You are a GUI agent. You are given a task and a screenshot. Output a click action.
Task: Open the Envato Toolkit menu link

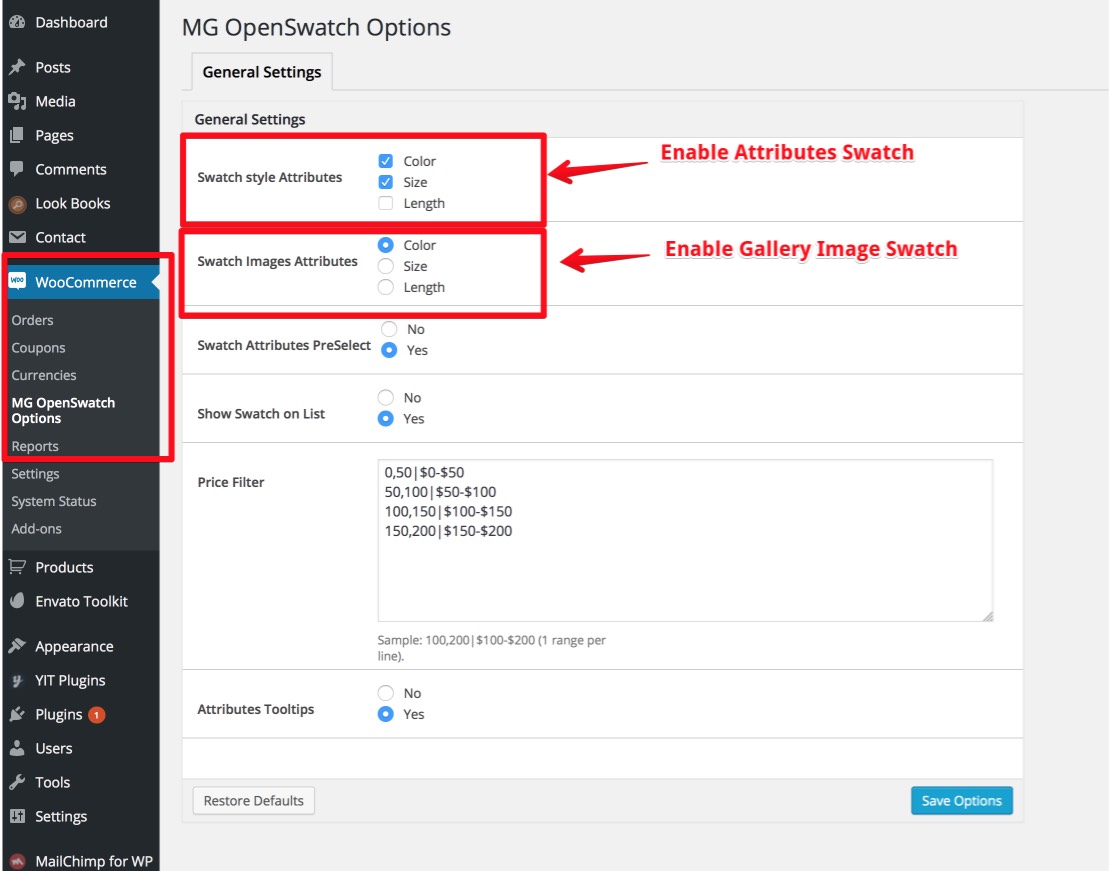click(x=81, y=601)
